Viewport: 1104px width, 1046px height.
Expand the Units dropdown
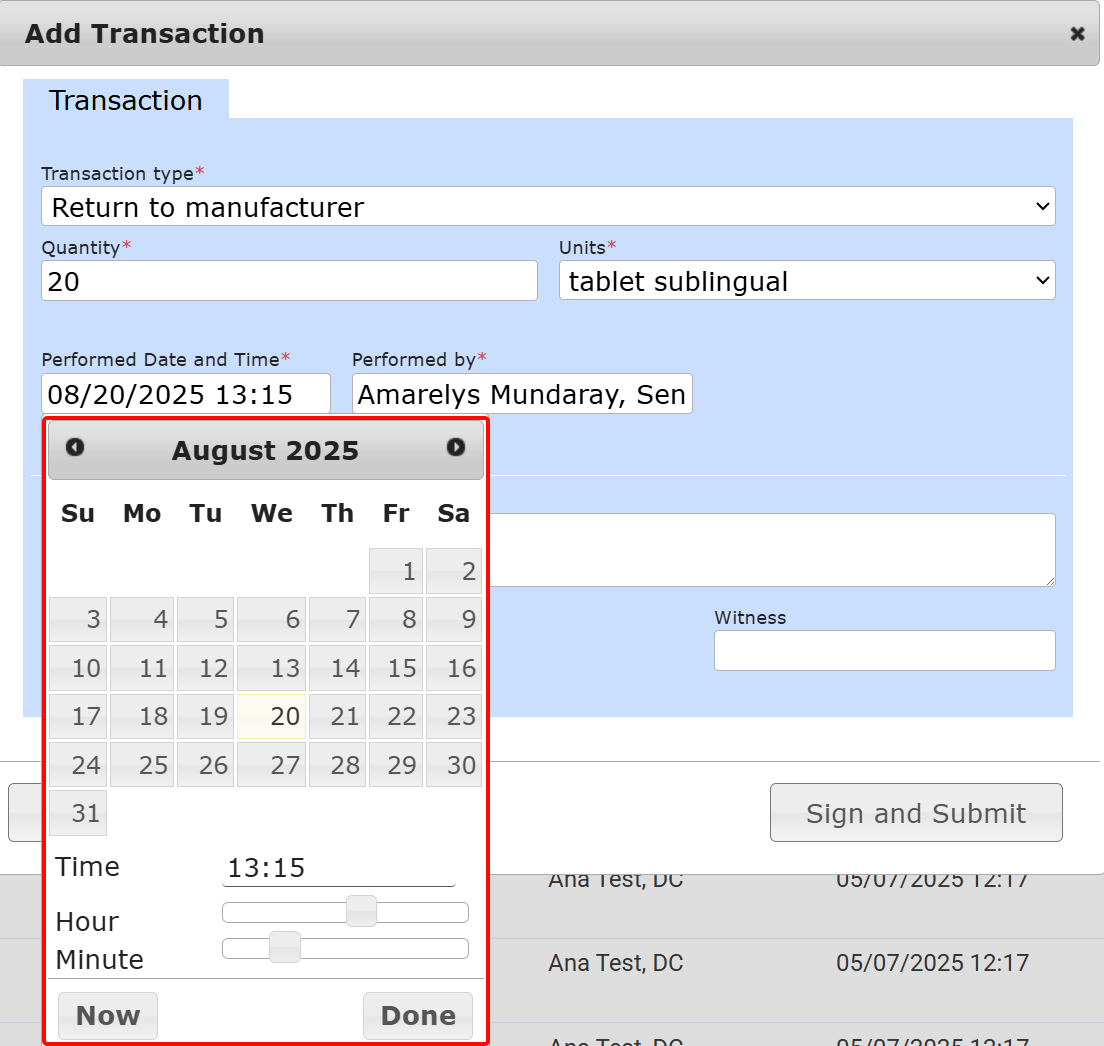(x=806, y=282)
